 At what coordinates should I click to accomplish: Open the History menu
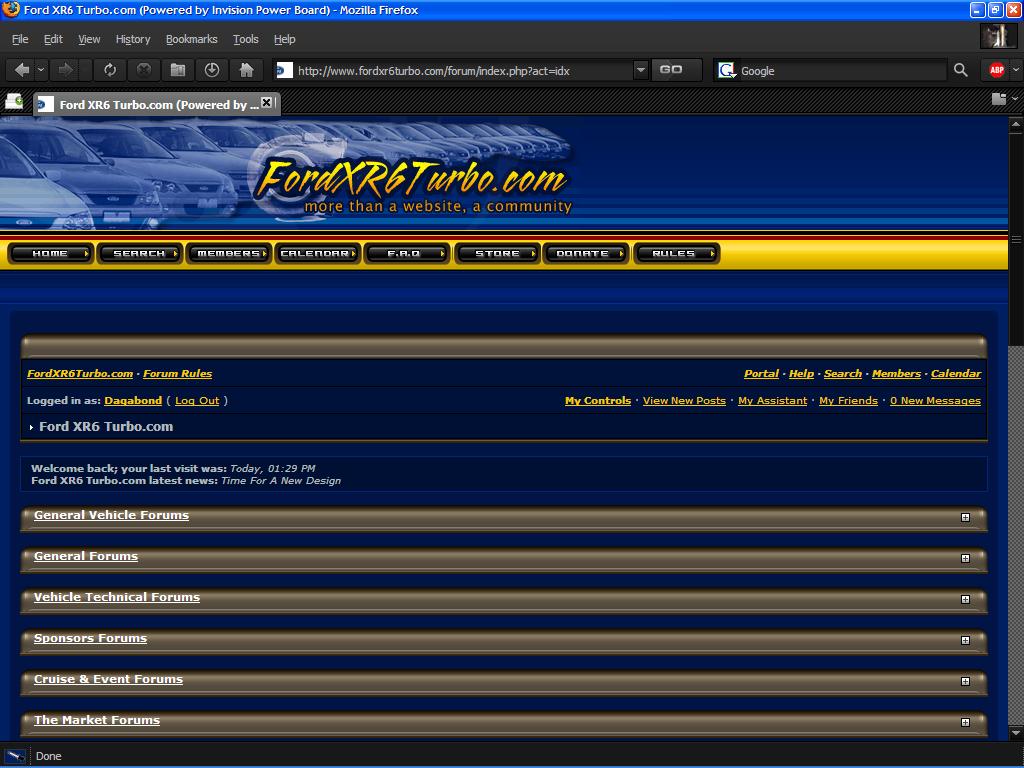point(133,39)
